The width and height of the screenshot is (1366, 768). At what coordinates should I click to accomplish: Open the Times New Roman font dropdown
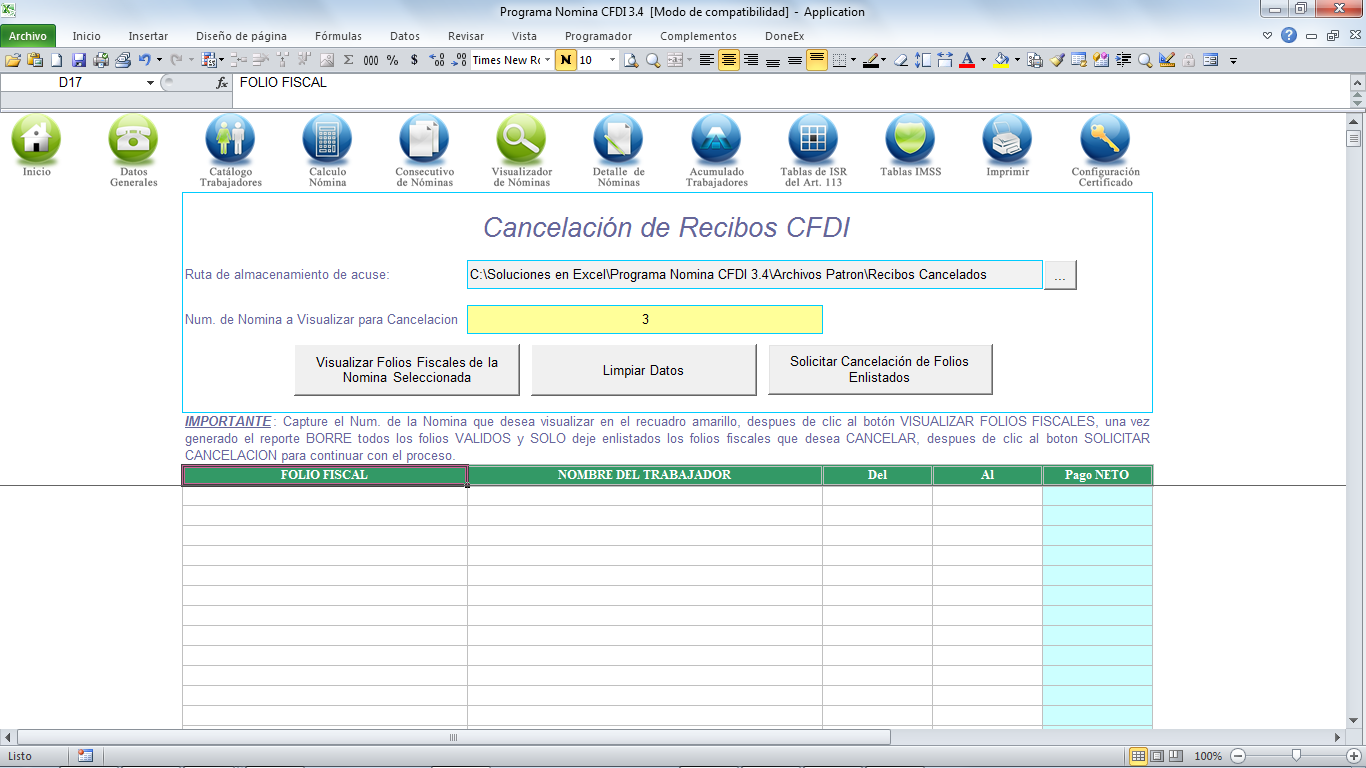548,60
